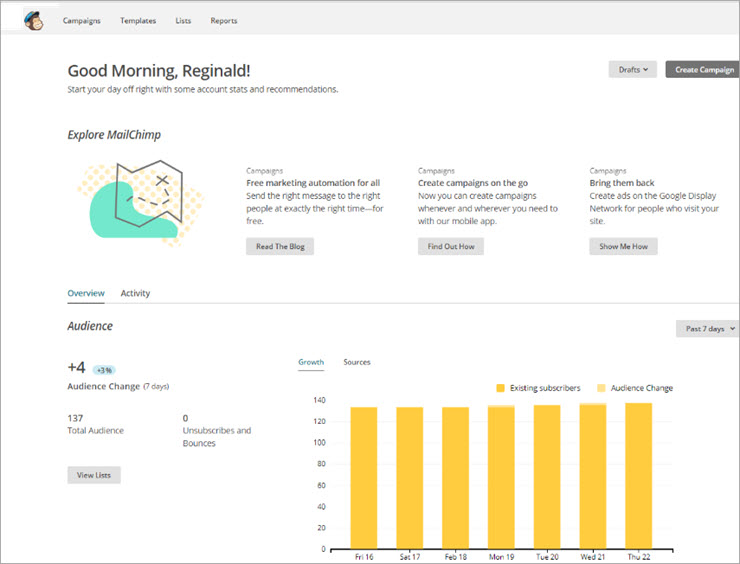Select the Growth chart tab

[x=311, y=362]
